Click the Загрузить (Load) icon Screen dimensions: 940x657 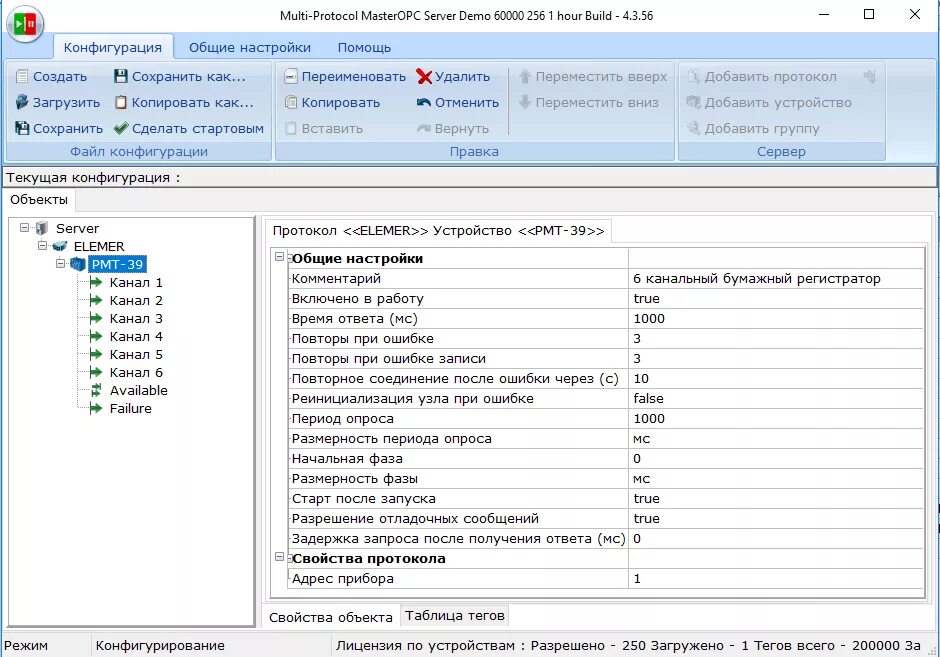[22, 102]
